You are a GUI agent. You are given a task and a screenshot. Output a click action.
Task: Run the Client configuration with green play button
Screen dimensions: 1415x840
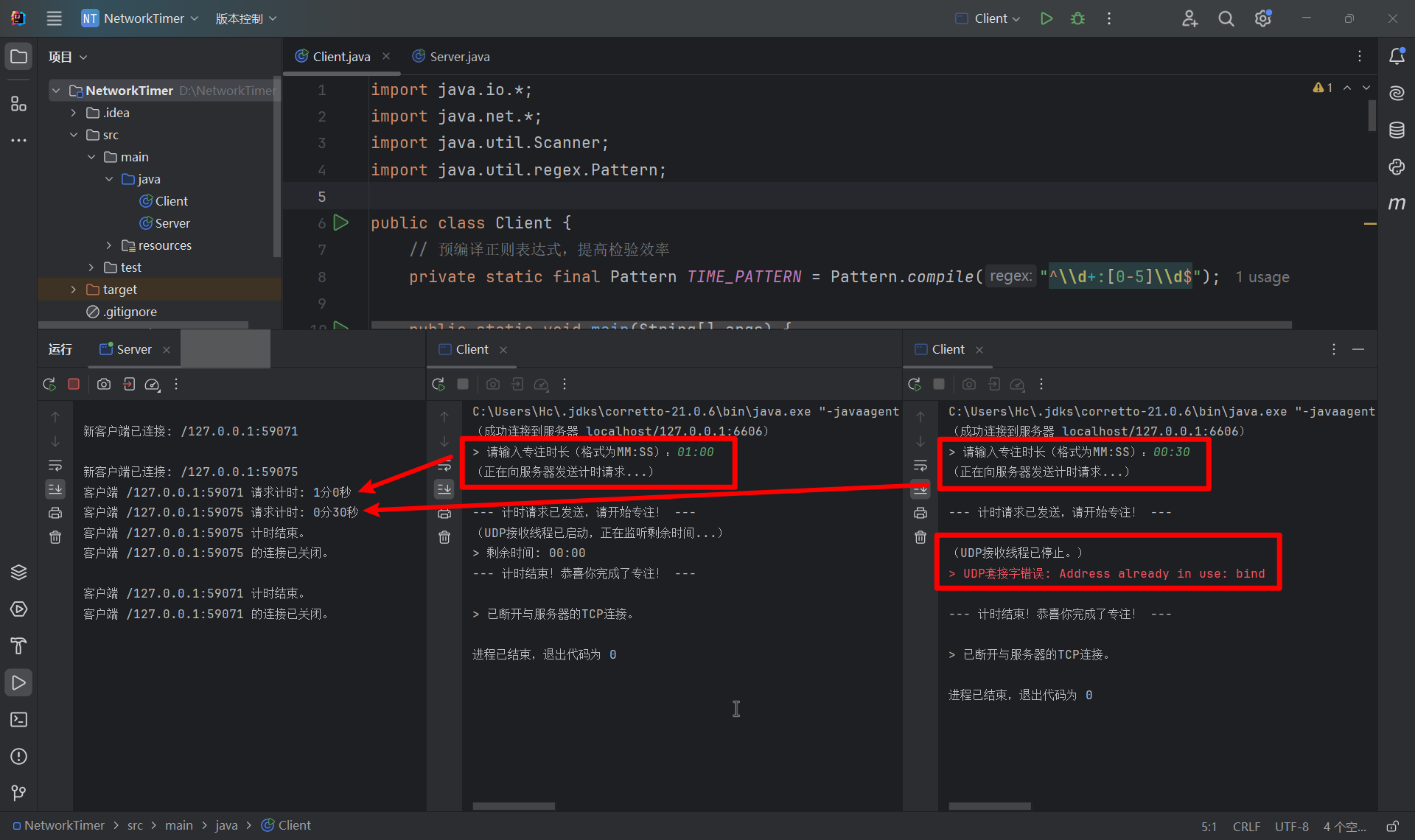1046,18
